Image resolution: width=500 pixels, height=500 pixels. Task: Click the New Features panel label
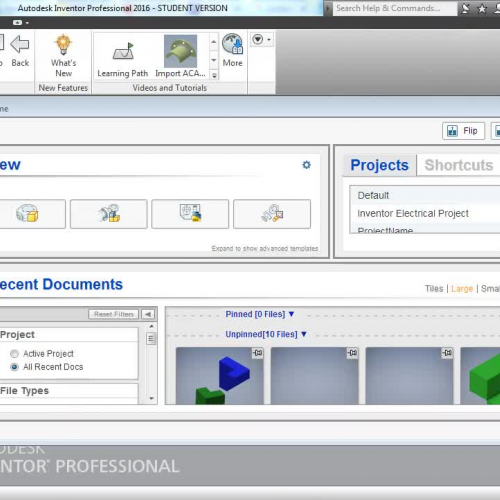click(63, 88)
